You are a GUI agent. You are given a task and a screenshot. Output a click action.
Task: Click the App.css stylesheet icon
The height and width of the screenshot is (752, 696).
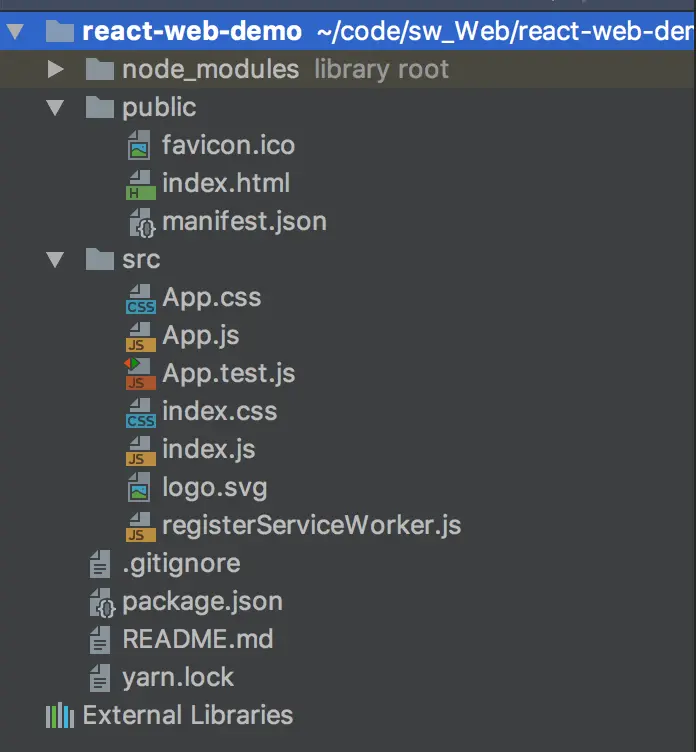(140, 298)
